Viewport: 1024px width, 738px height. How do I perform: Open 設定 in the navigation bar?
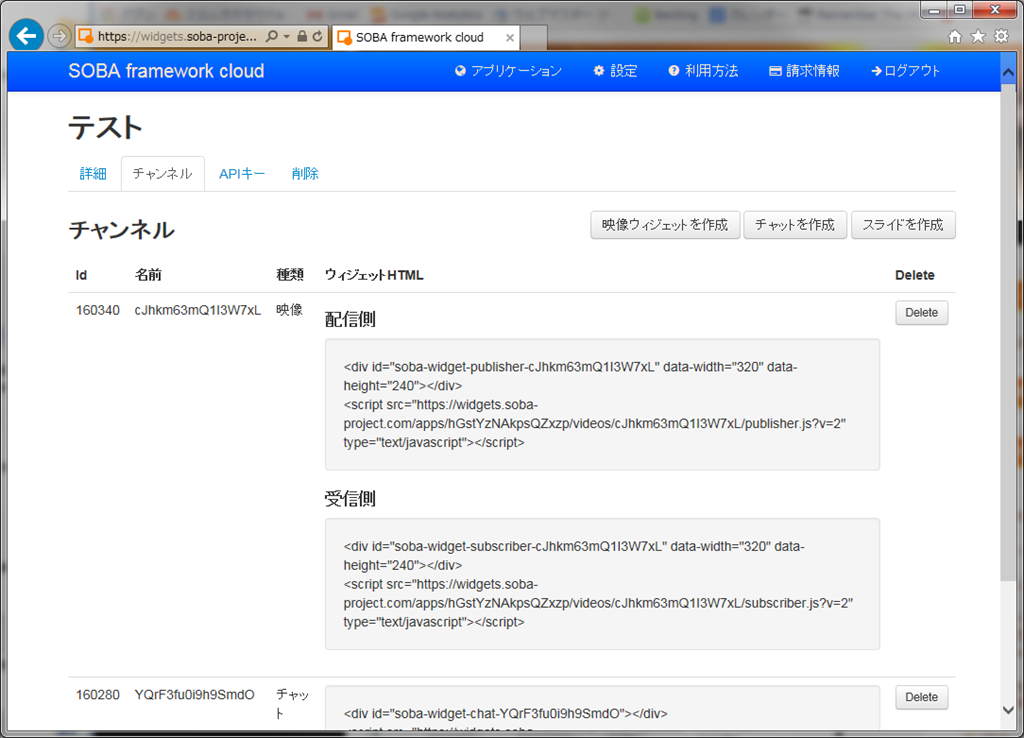(615, 71)
